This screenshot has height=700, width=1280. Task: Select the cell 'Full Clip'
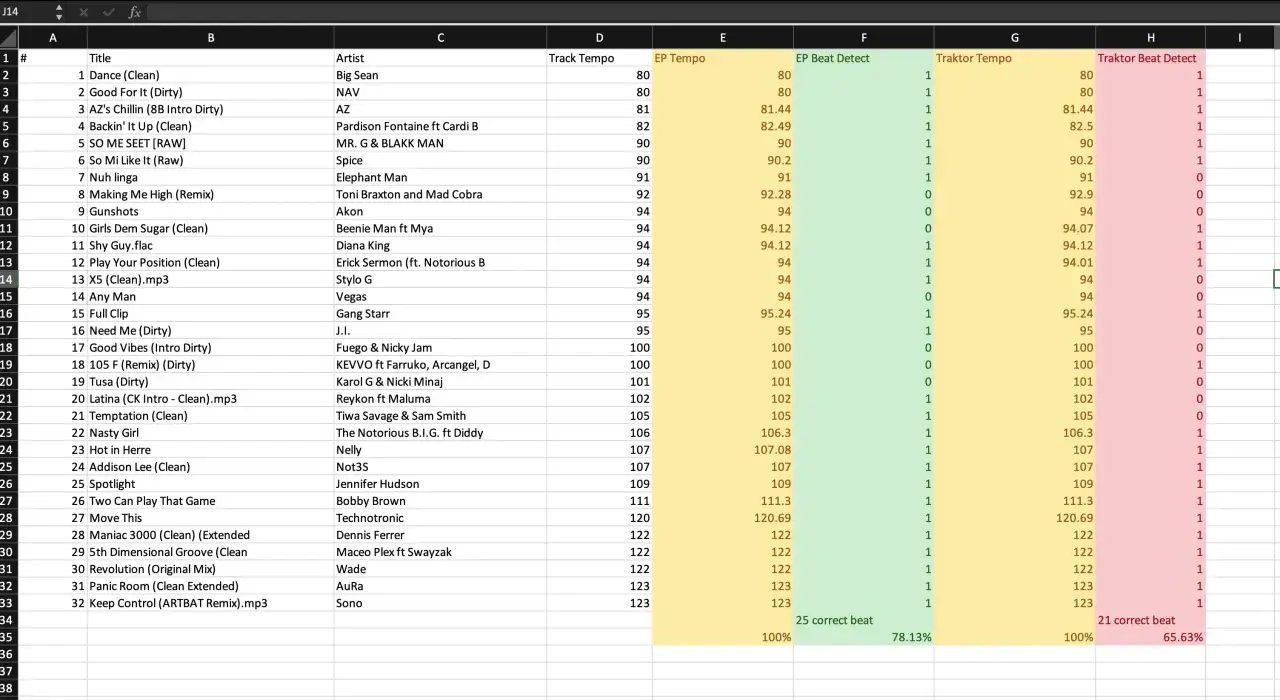[x=211, y=313]
